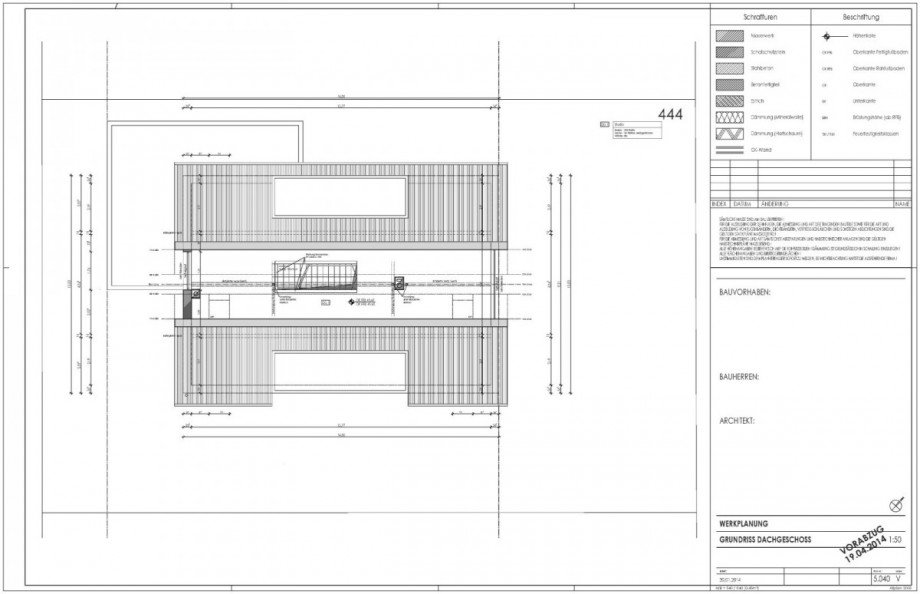This screenshot has width=920, height=594.
Task: Click the "INDEX" column header
Action: (719, 204)
